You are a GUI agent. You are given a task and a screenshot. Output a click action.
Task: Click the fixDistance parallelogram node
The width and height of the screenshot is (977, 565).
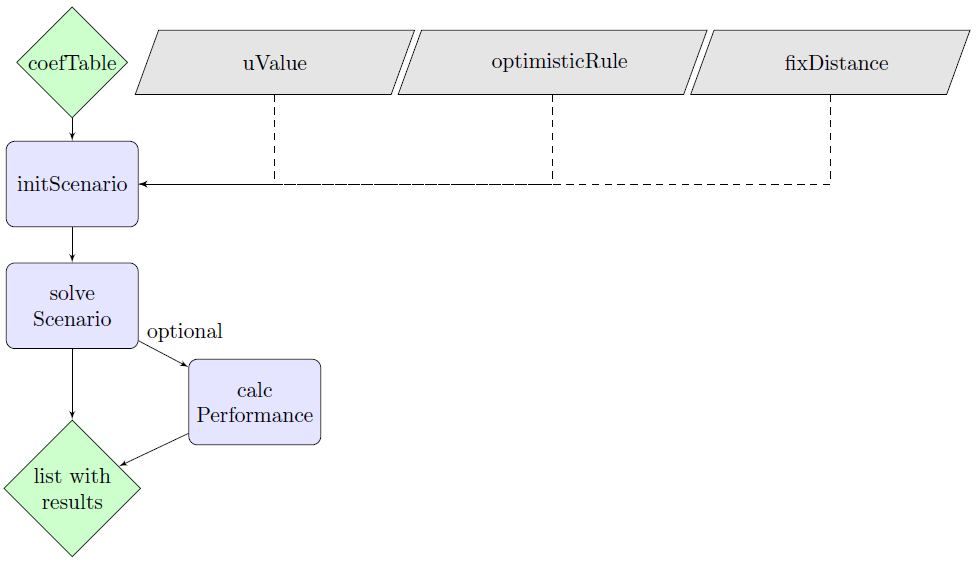pos(830,63)
